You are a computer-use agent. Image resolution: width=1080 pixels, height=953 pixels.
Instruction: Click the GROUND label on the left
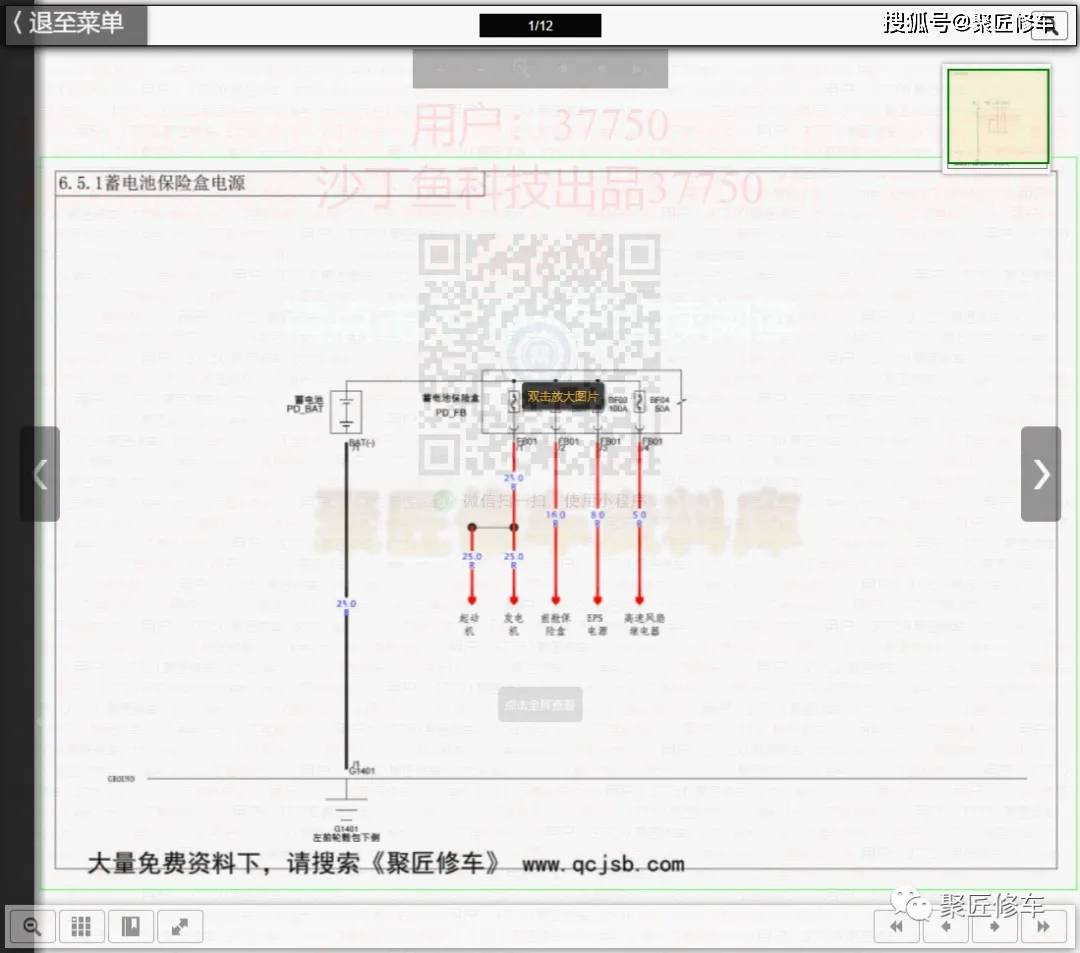pyautogui.click(x=121, y=779)
